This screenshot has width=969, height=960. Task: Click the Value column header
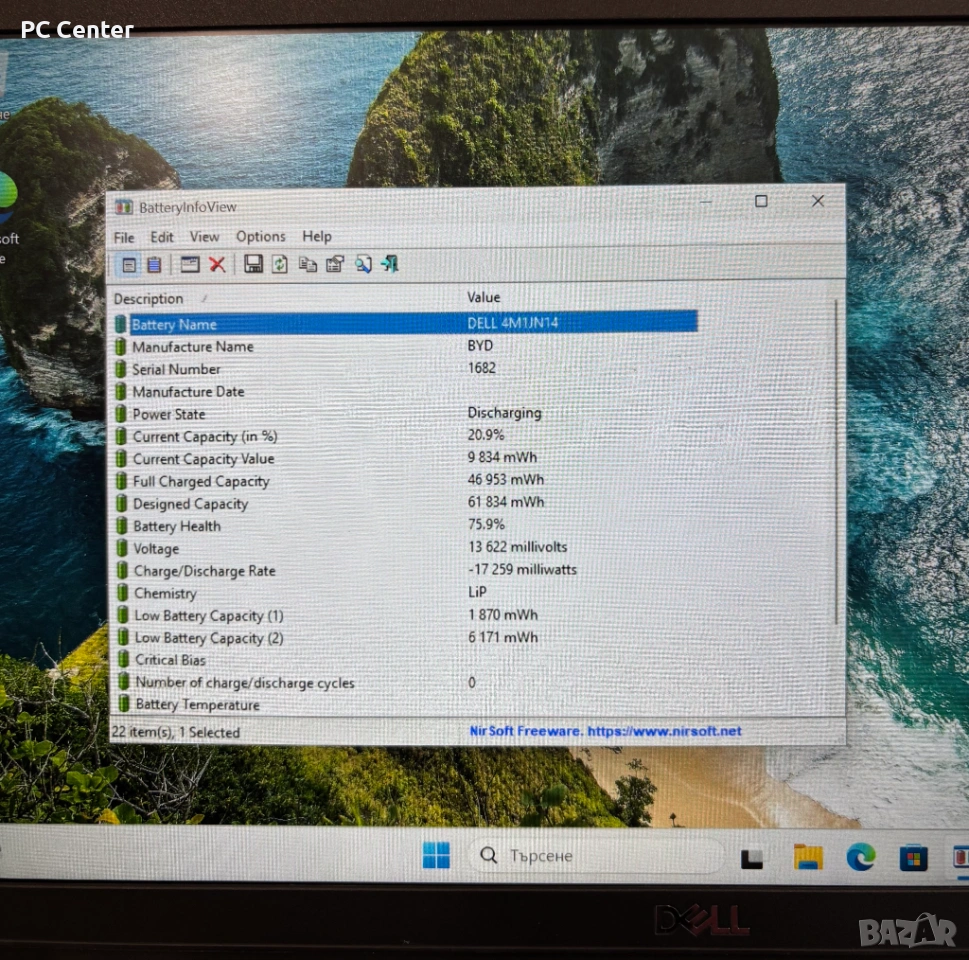[x=484, y=298]
